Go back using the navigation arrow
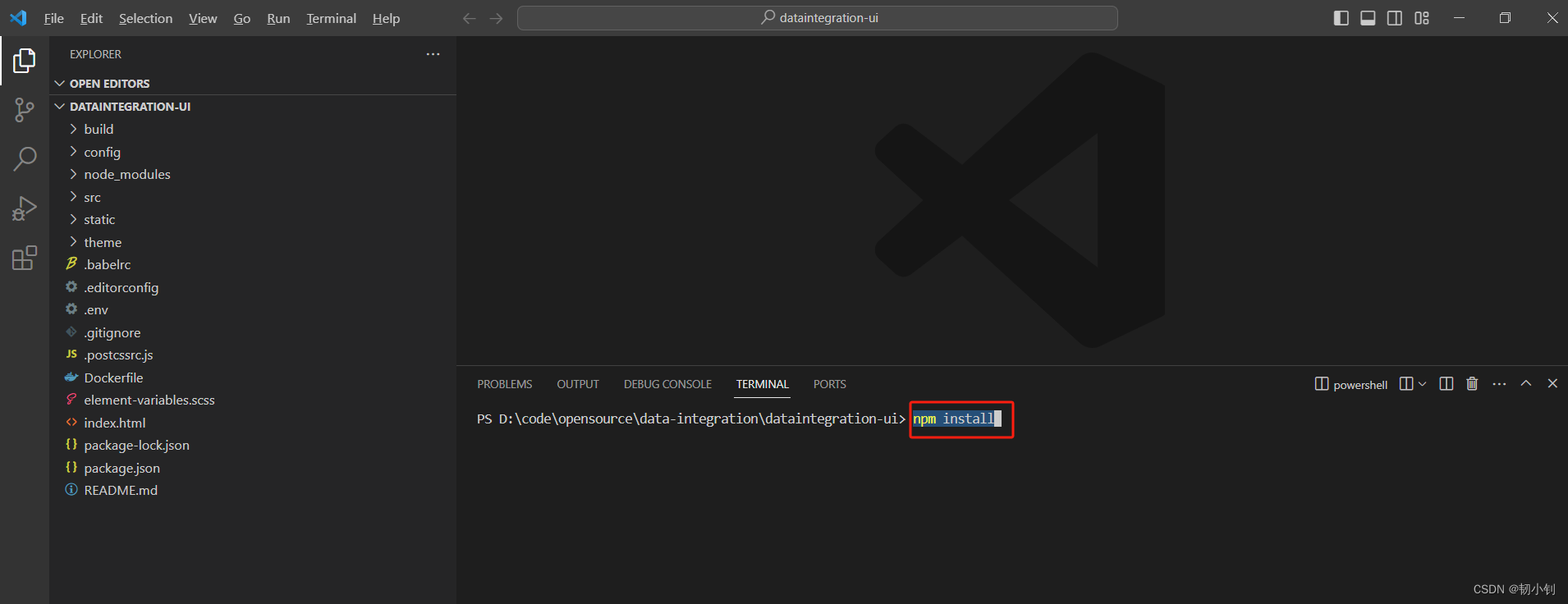This screenshot has height=604, width=1568. (469, 18)
